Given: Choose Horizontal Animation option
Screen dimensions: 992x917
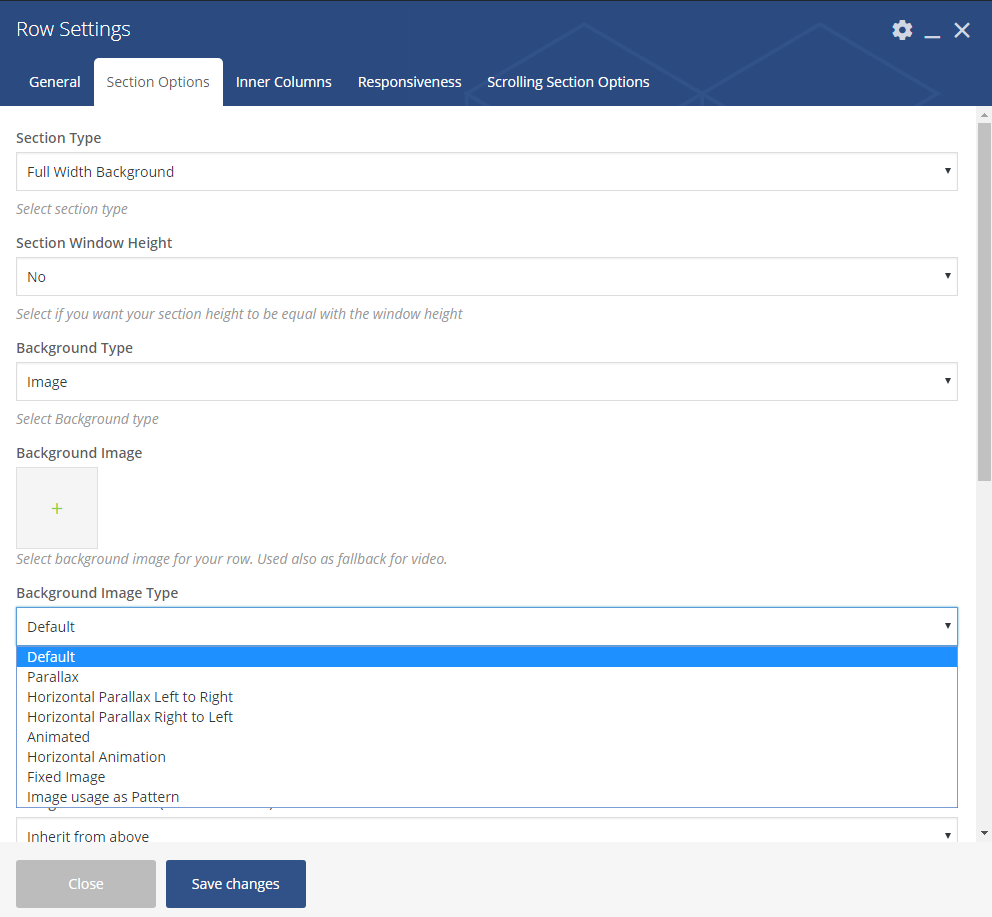Looking at the screenshot, I should (x=96, y=757).
